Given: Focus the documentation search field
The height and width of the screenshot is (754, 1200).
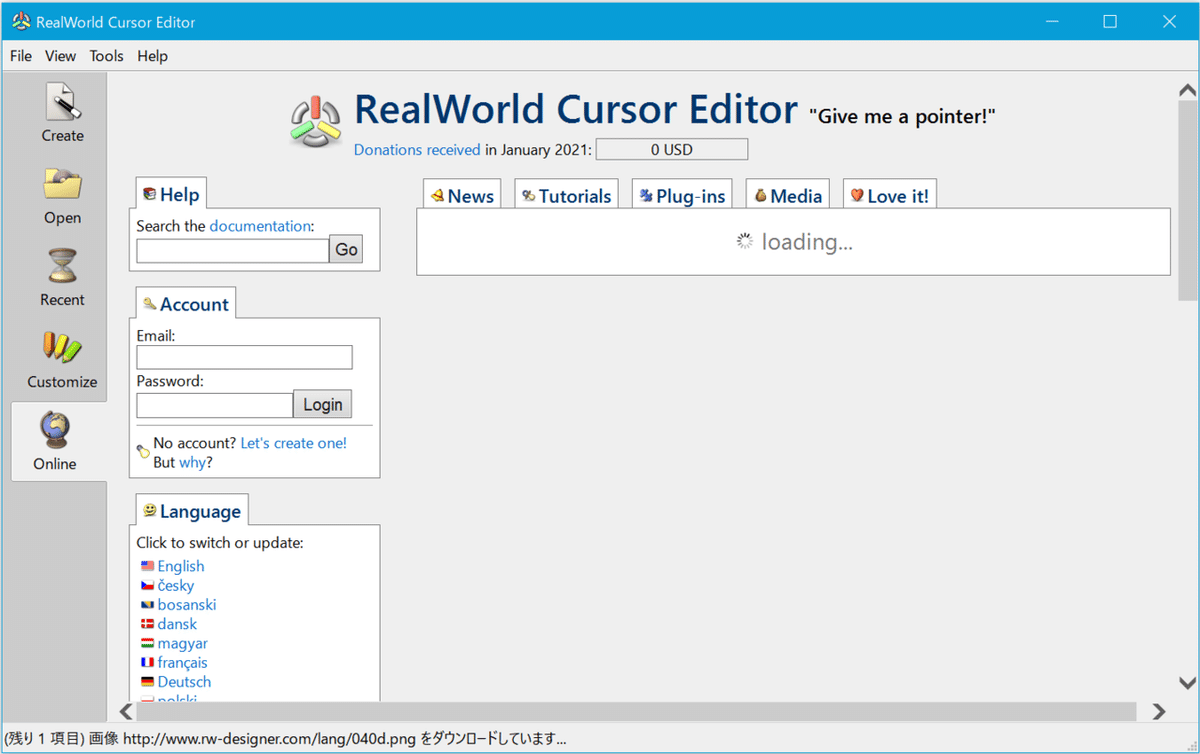Looking at the screenshot, I should pyautogui.click(x=233, y=250).
